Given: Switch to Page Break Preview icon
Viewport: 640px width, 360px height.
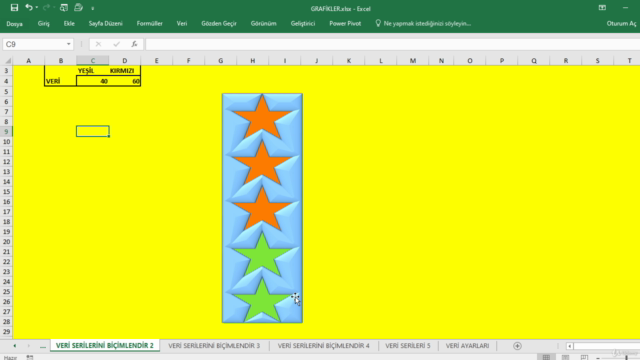Looking at the screenshot, I should (x=584, y=357).
